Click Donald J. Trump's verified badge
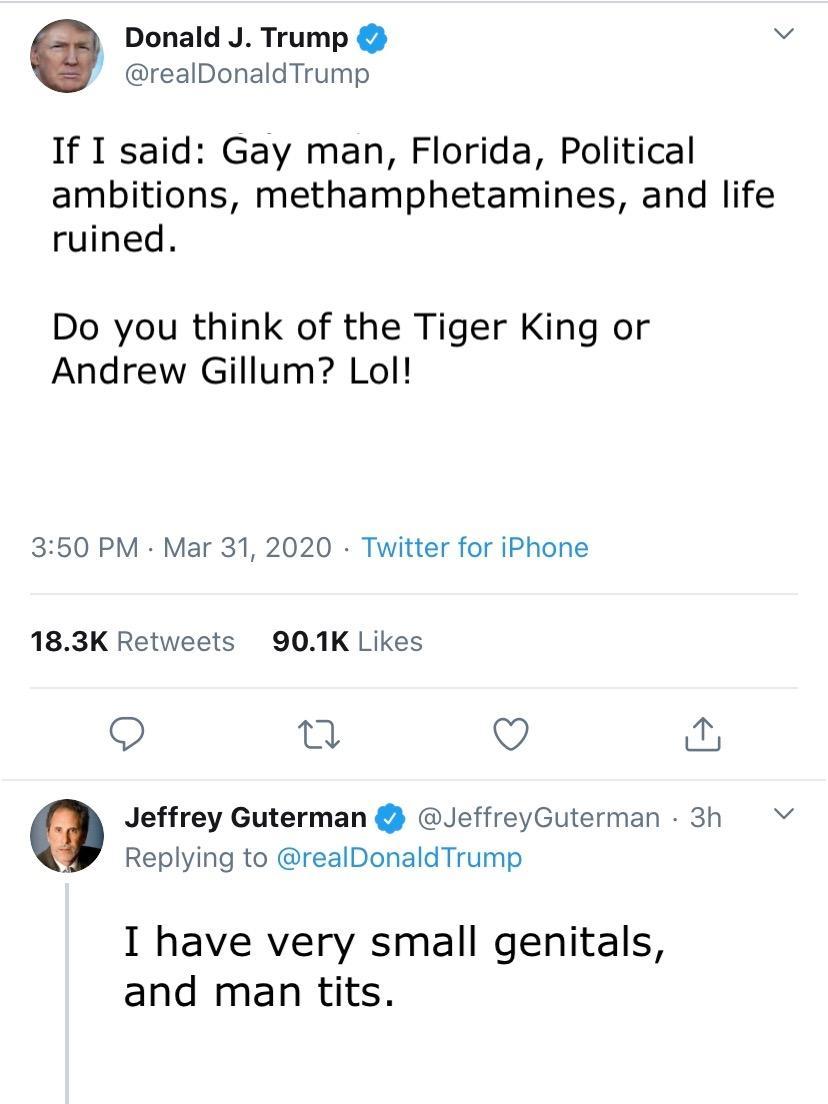Screen dimensions: 828x1104 point(373,38)
